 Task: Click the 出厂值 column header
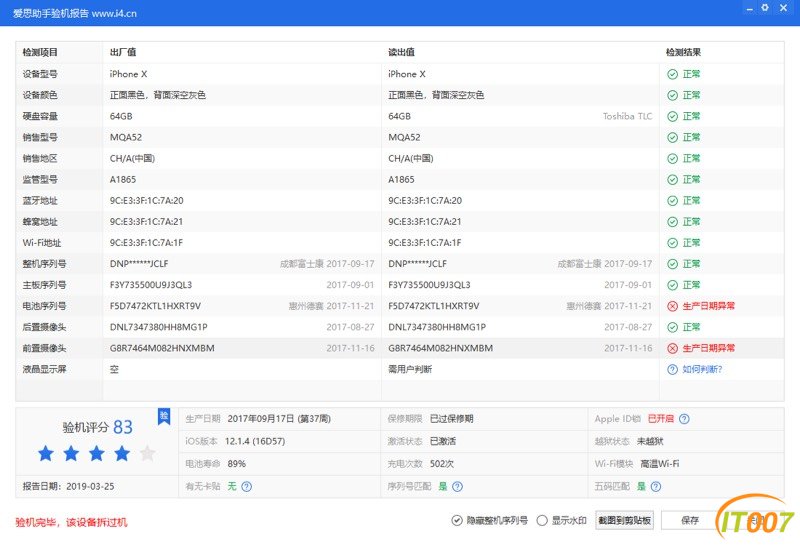pos(122,53)
